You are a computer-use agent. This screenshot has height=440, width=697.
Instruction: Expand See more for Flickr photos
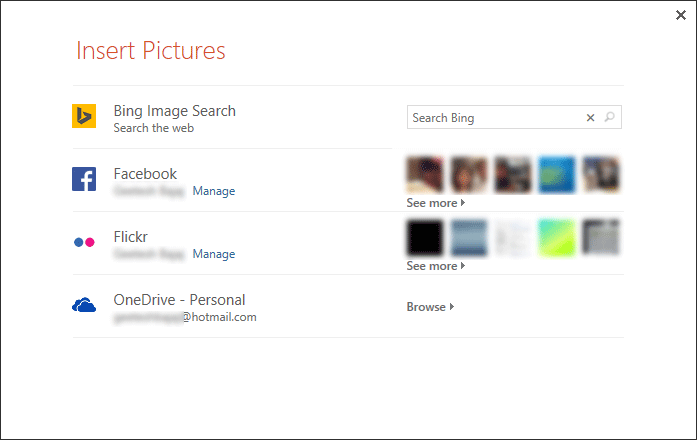coord(436,266)
